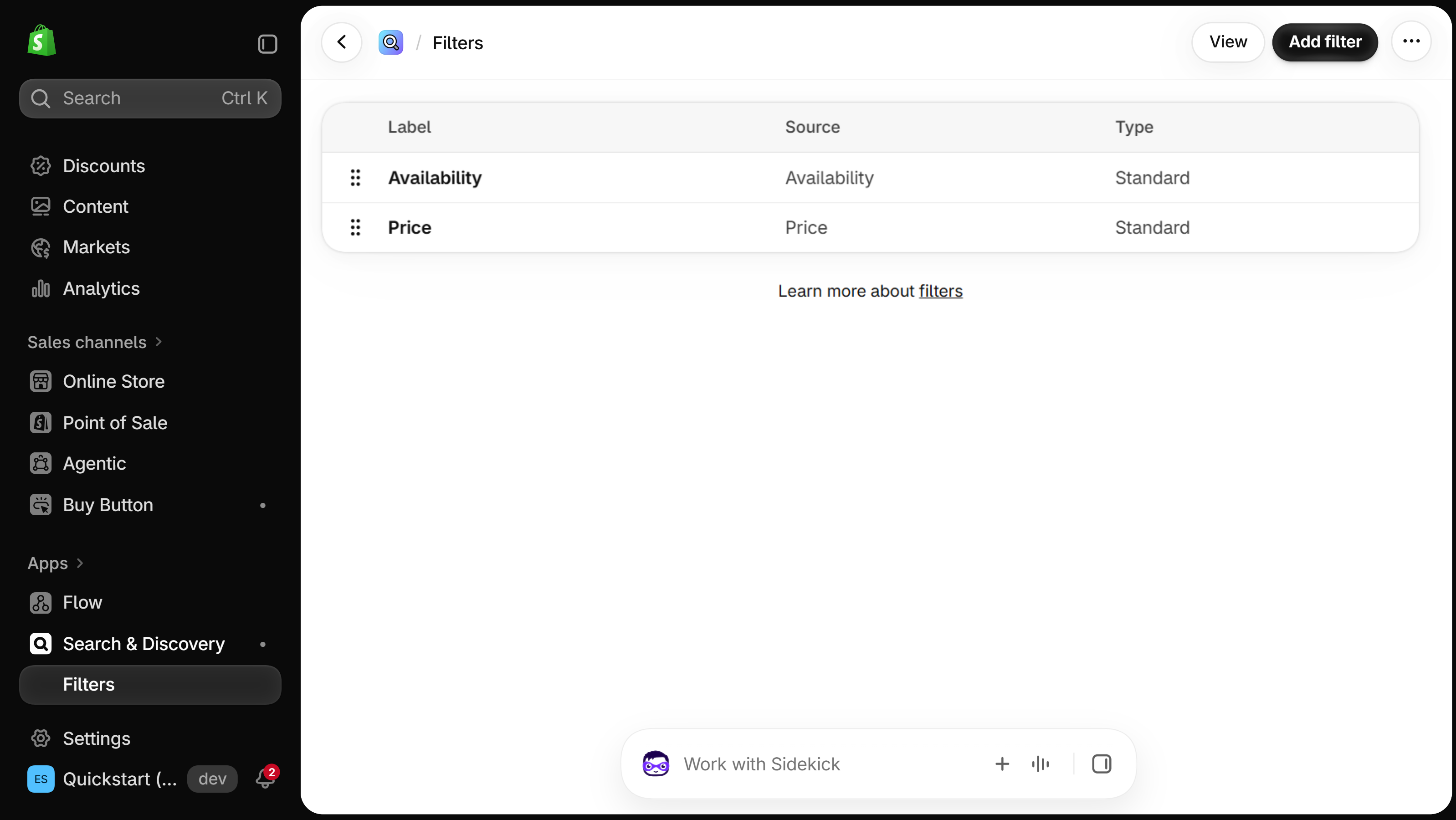
Task: Open the Agentic channel
Action: pos(150,463)
